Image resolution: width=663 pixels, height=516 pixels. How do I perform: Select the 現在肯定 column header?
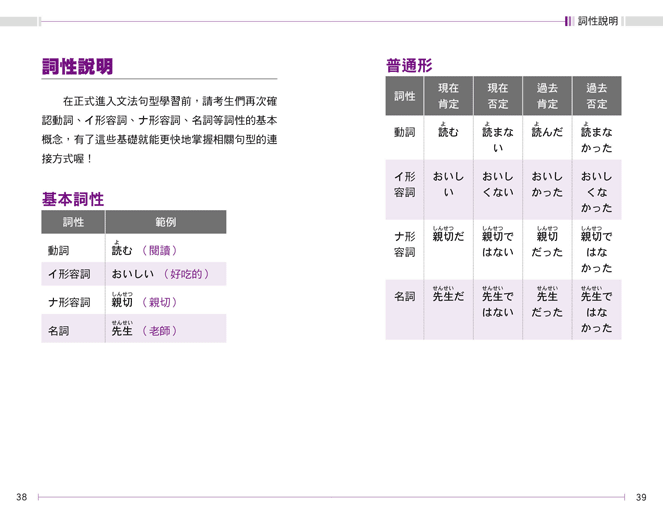[448, 96]
